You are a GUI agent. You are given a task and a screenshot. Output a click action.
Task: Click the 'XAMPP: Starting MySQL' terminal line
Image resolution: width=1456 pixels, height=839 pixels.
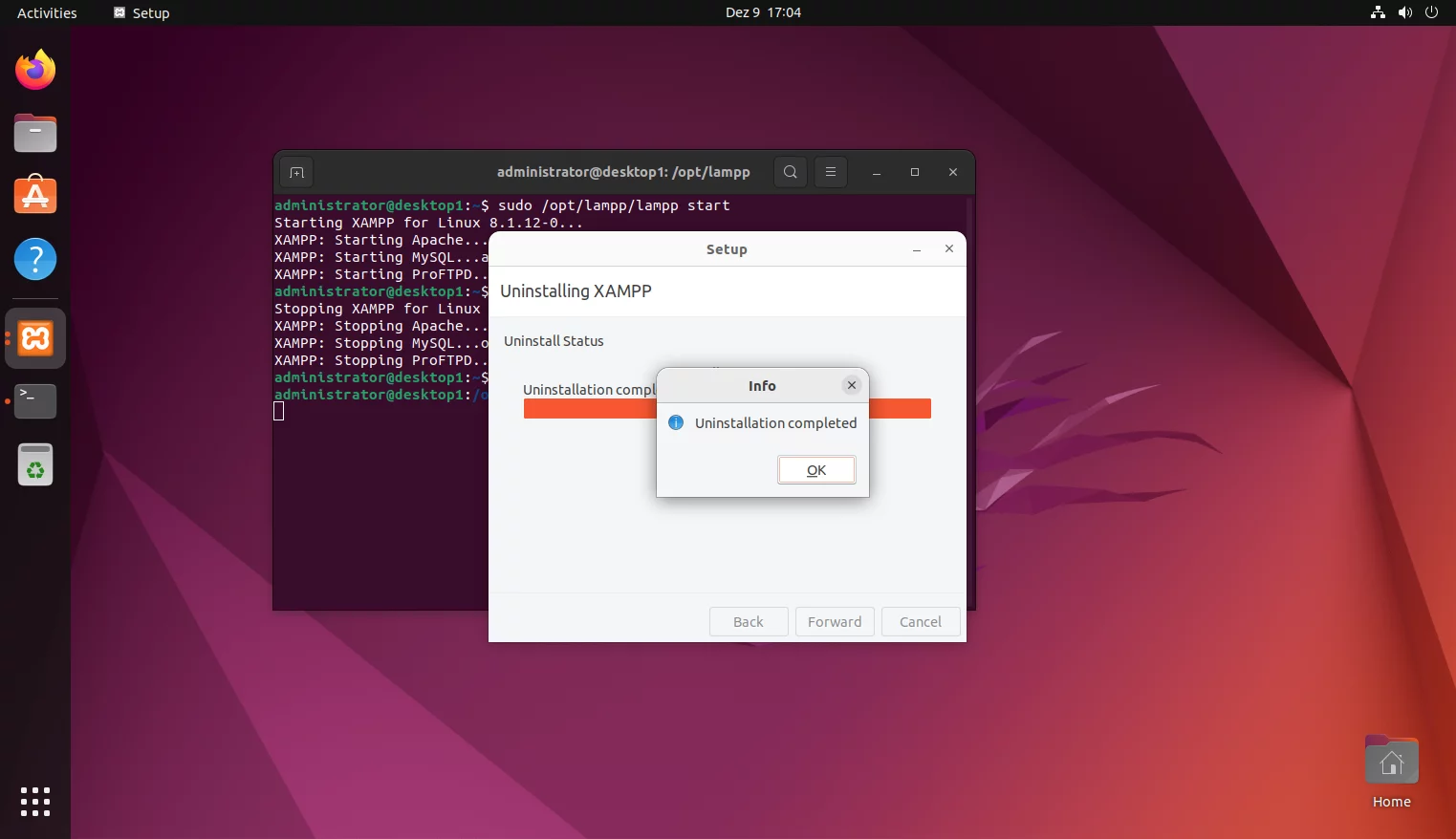pyautogui.click(x=381, y=257)
